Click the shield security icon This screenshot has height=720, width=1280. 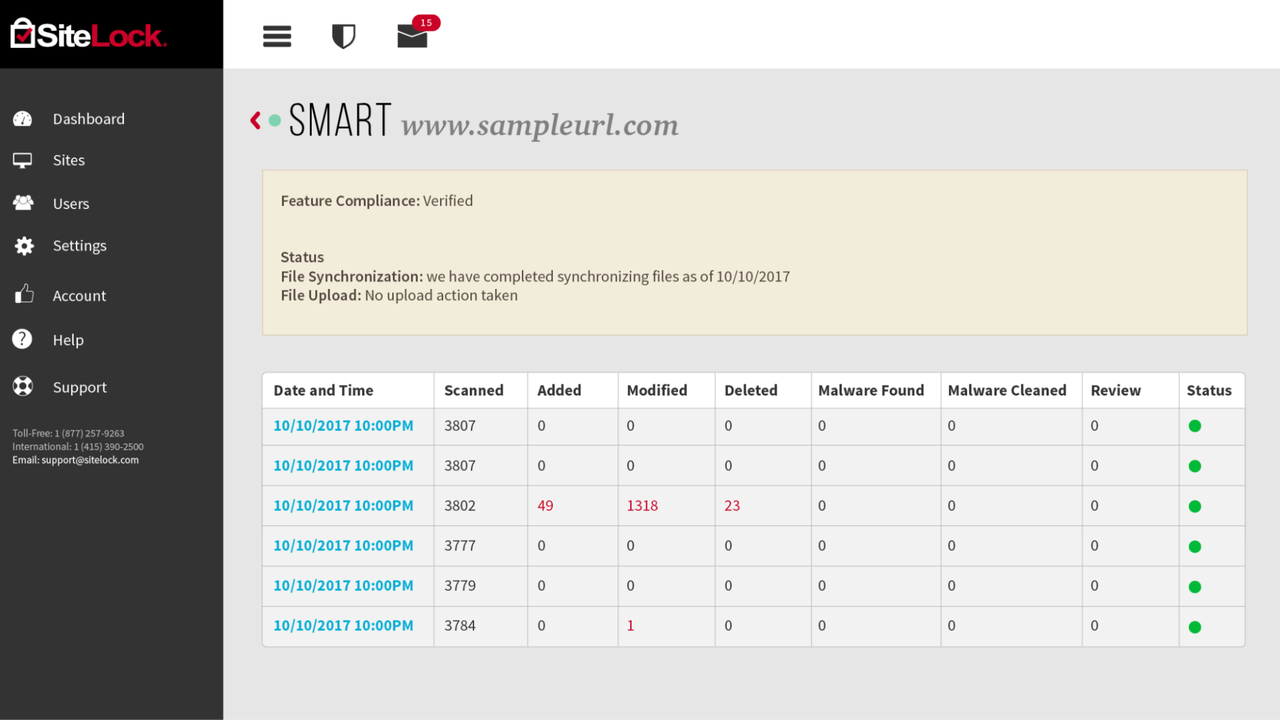(x=344, y=37)
